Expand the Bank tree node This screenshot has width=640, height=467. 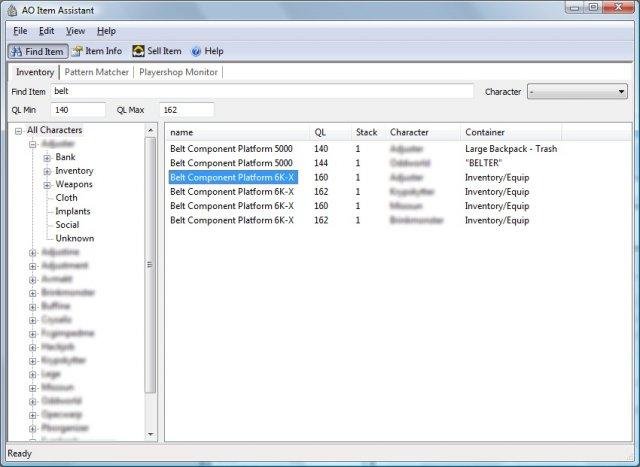coord(47,158)
